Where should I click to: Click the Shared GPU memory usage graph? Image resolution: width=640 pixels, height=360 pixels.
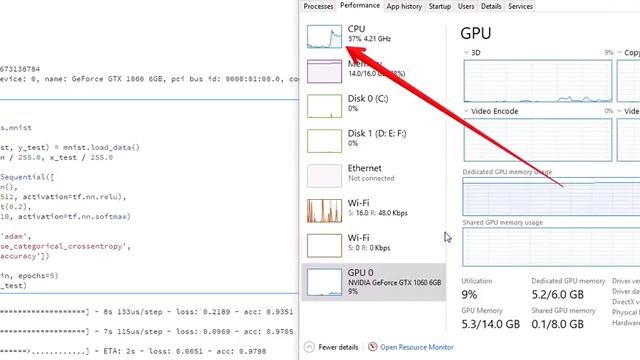coord(551,247)
